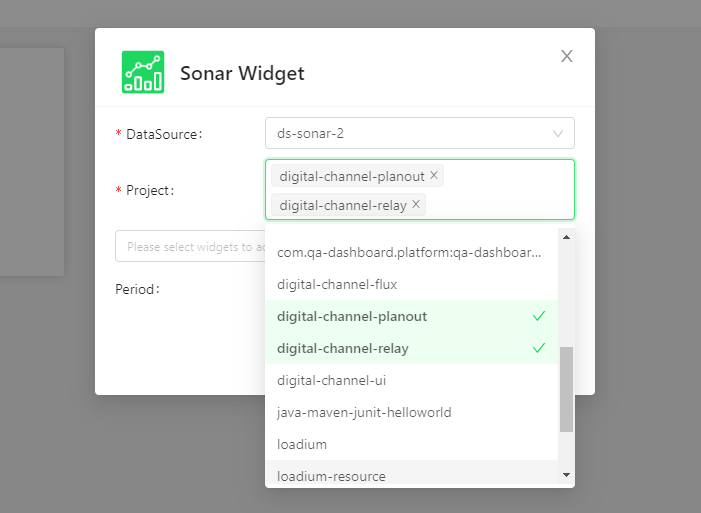Close the Sonar Widget dialog
The height and width of the screenshot is (513, 701).
tap(566, 56)
